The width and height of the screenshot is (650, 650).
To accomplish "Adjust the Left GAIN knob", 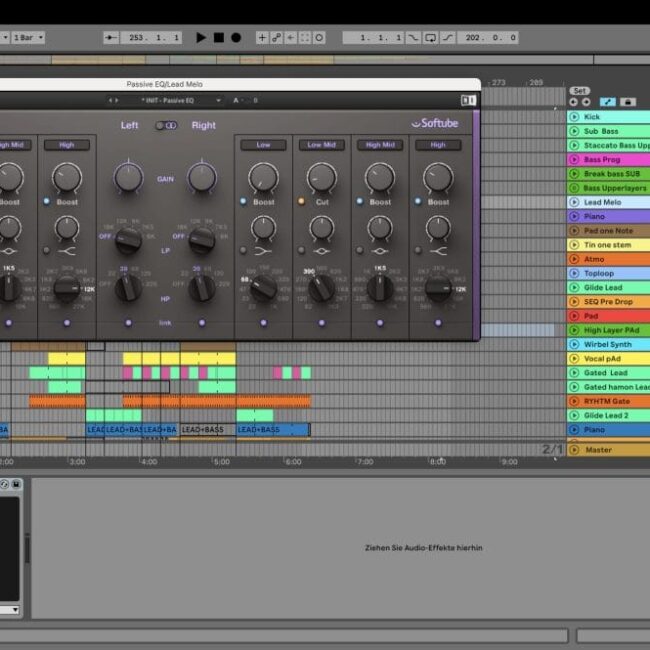I will click(x=128, y=175).
